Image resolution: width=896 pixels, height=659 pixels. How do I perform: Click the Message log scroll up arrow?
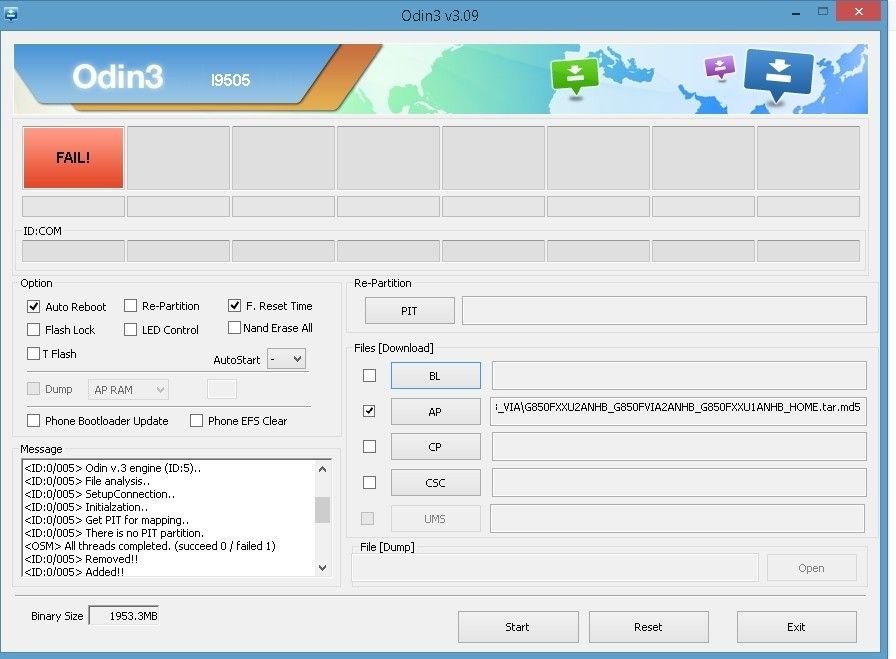[322, 469]
